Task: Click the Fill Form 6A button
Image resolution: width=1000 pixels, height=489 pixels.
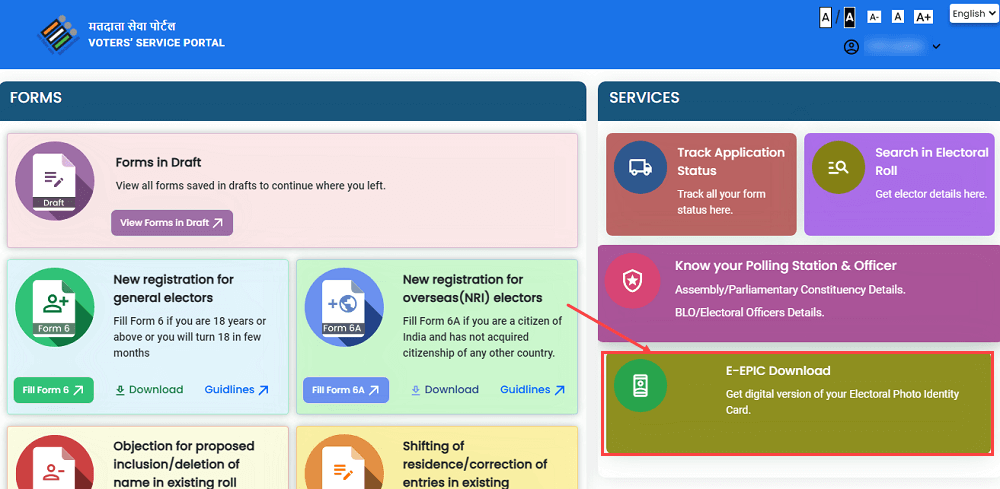Action: click(x=346, y=390)
